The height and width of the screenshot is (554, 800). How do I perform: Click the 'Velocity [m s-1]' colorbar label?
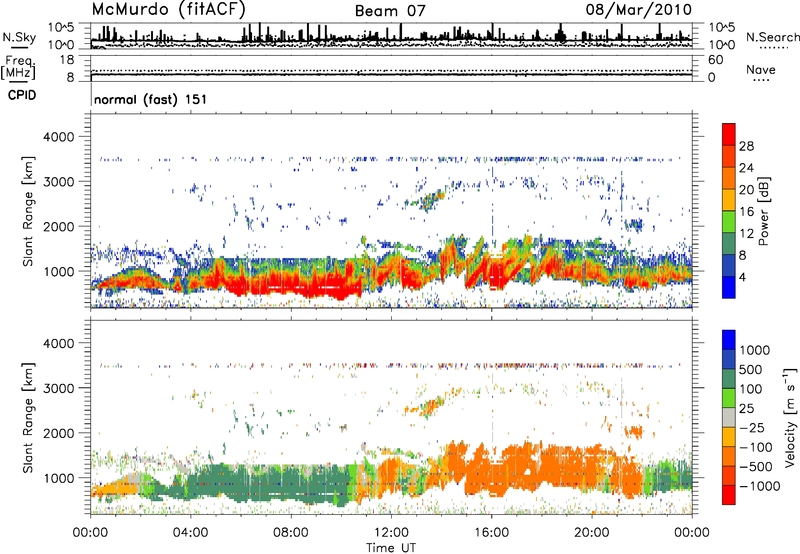coord(790,417)
